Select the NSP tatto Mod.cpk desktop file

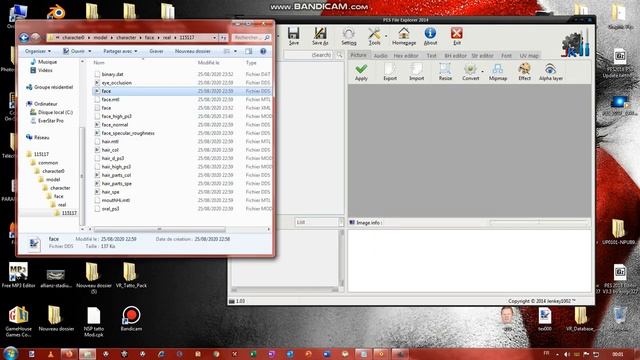(93, 321)
